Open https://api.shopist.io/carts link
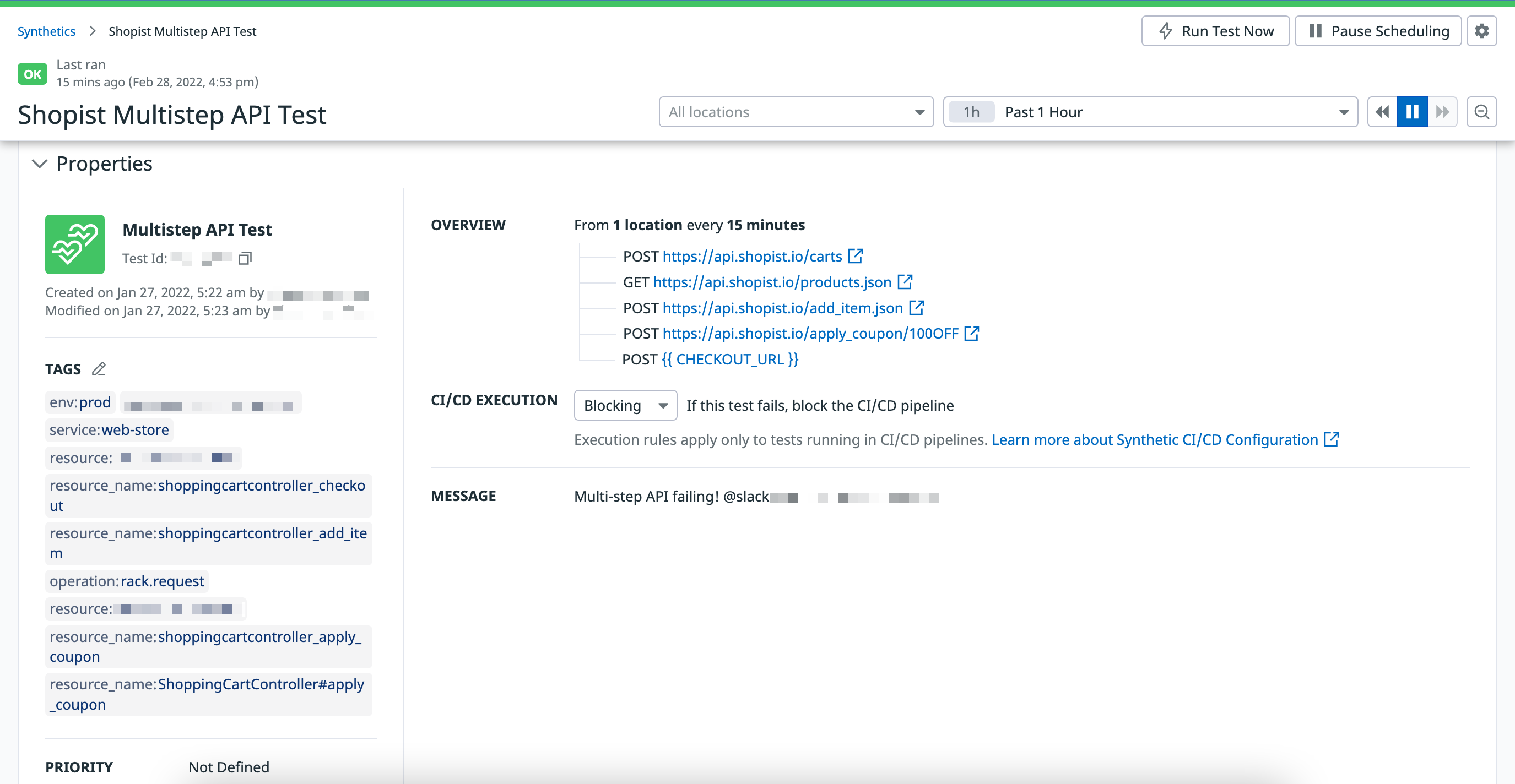 tap(752, 256)
